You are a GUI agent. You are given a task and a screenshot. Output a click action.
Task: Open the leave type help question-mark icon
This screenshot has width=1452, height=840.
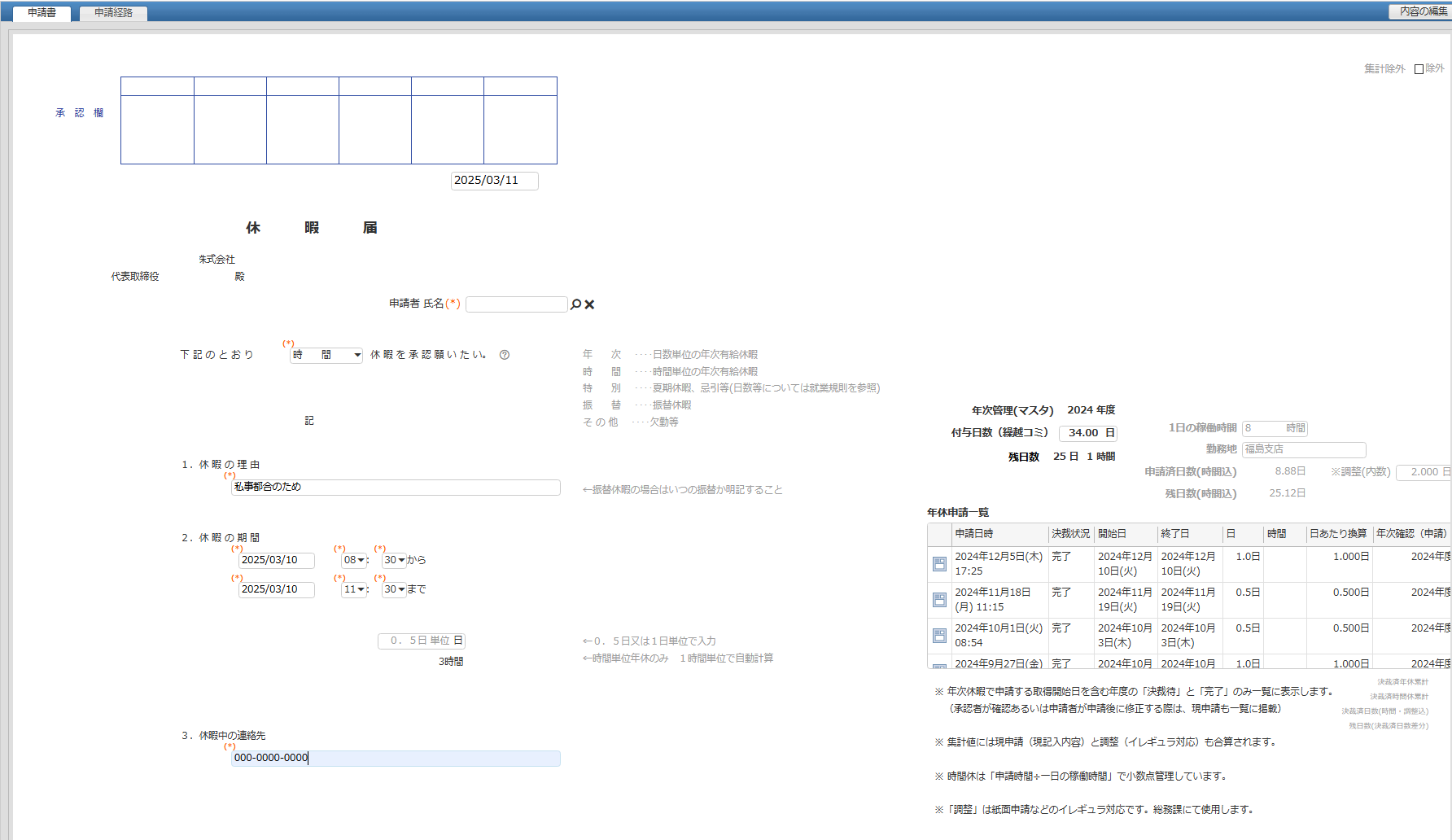(x=505, y=355)
